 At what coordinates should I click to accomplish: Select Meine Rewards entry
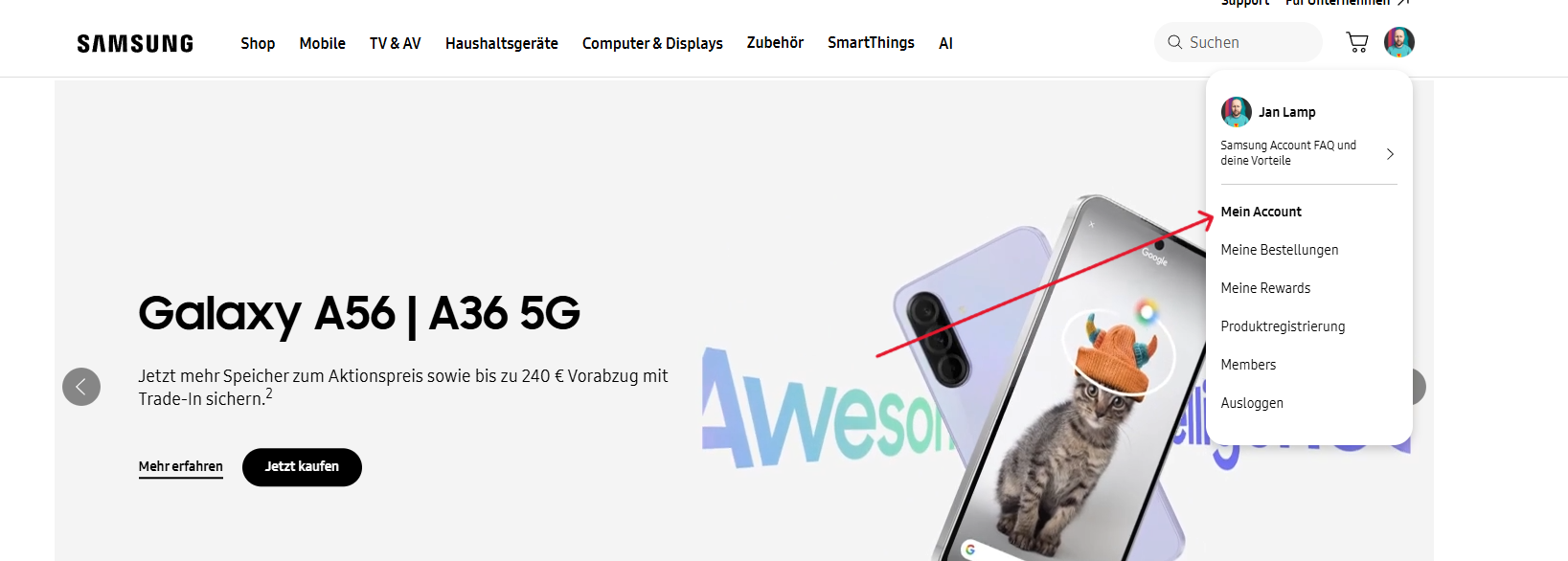tap(1265, 288)
